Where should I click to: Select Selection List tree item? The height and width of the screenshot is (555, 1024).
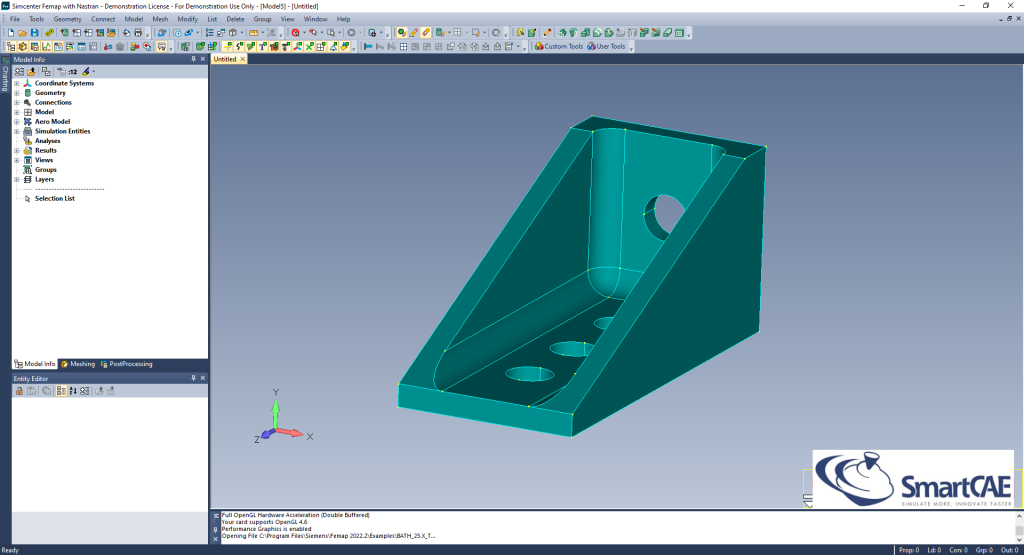[x=54, y=198]
